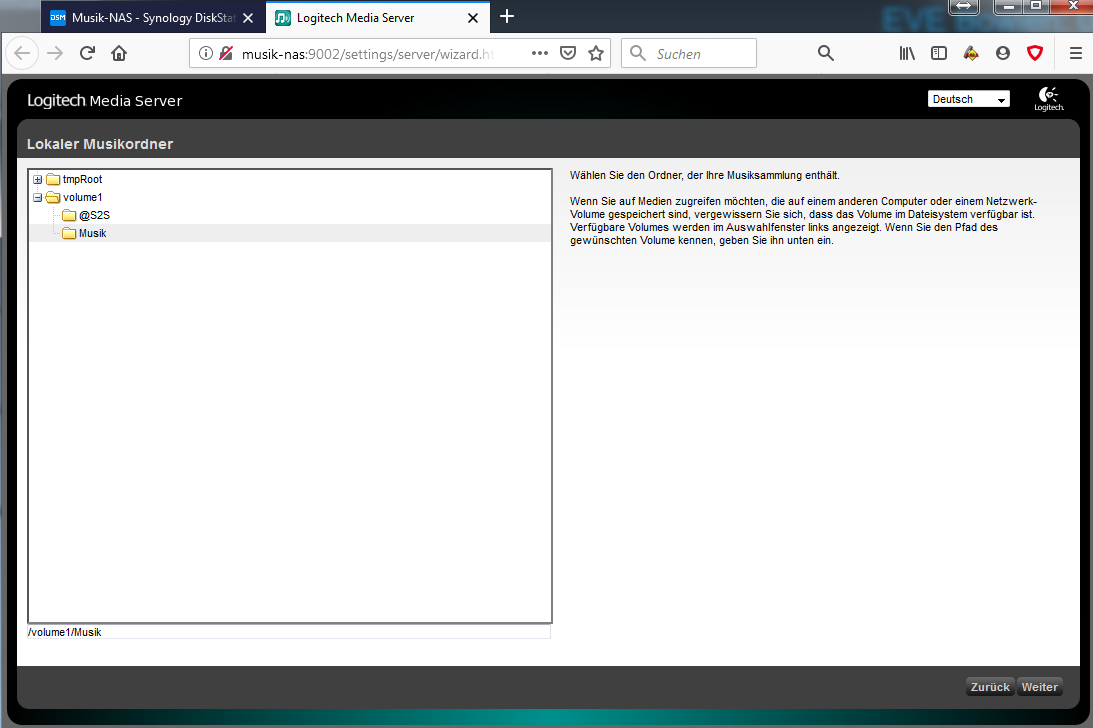
Task: Select the volume1 folder label
Action: pos(82,197)
